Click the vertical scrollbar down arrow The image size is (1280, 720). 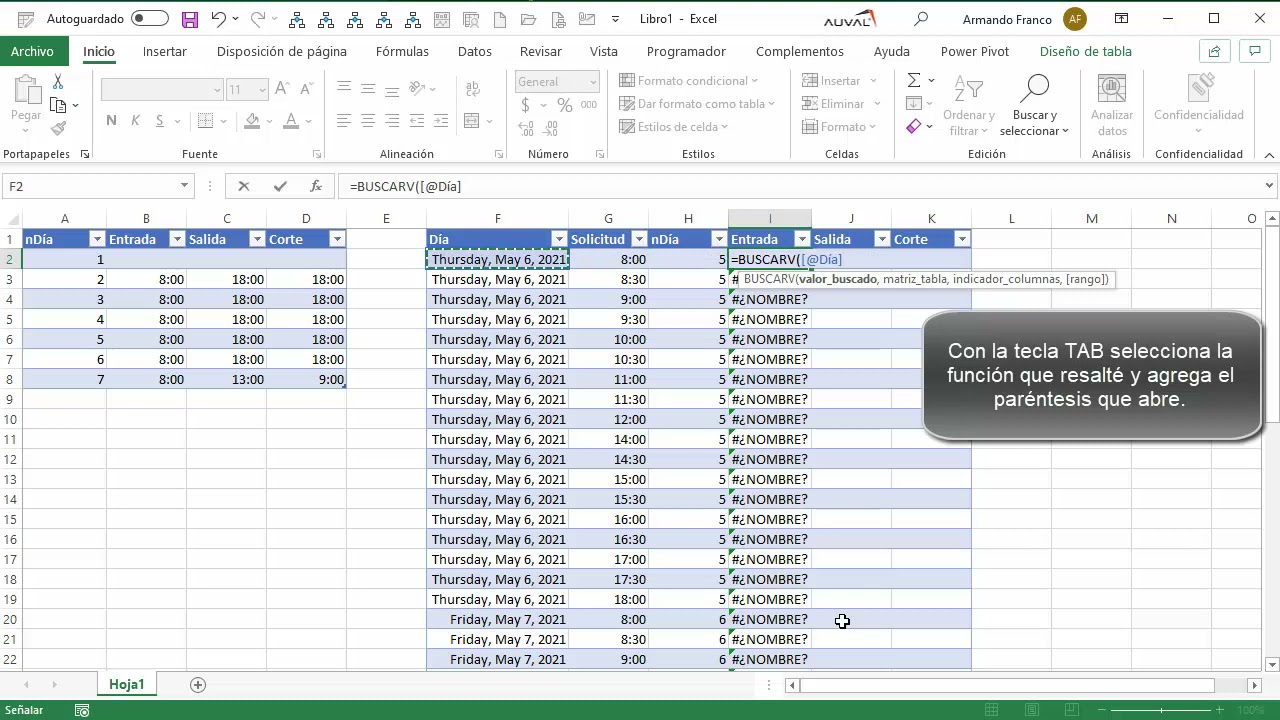point(1272,664)
